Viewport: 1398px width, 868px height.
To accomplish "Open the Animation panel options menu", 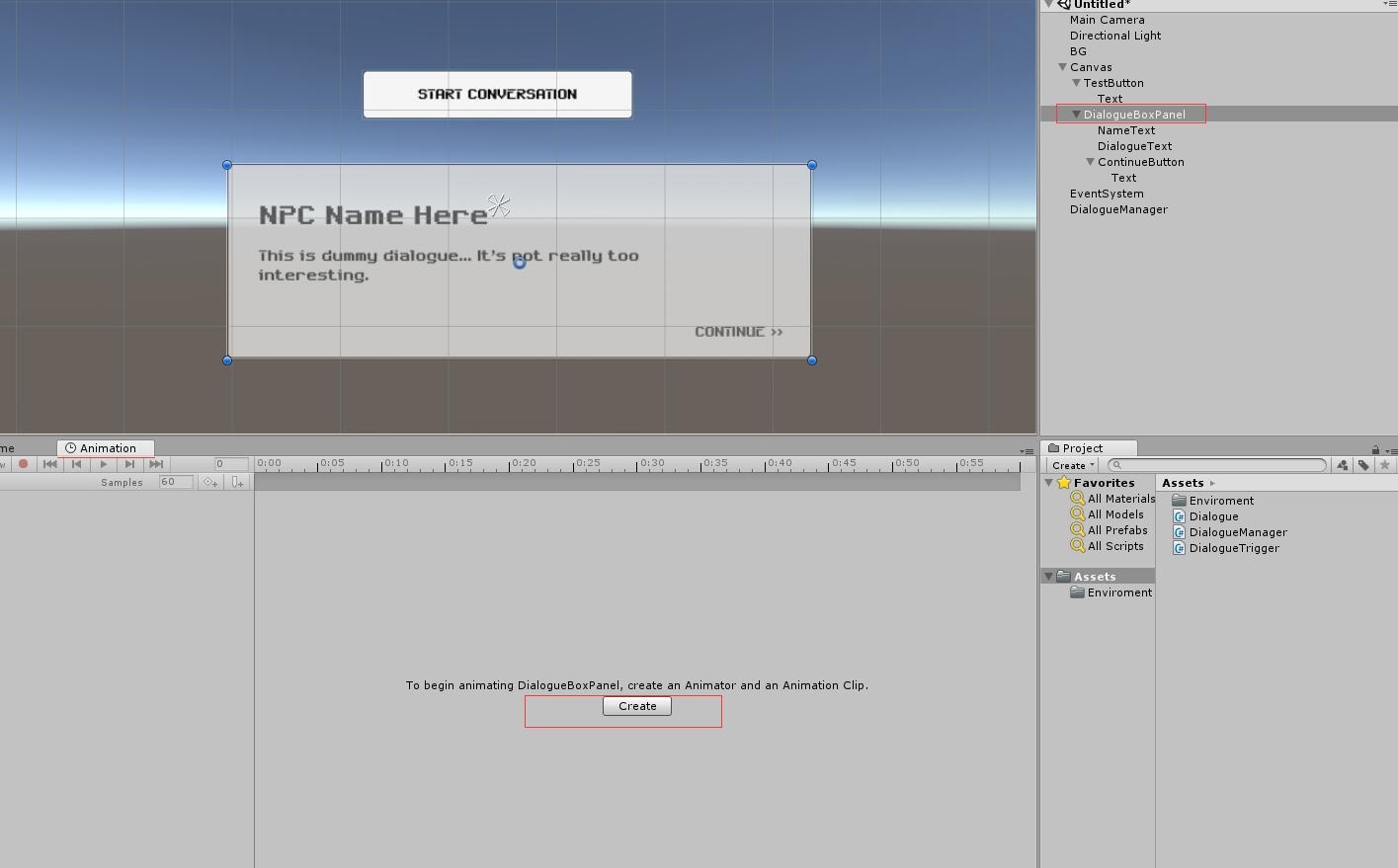I will [1027, 451].
